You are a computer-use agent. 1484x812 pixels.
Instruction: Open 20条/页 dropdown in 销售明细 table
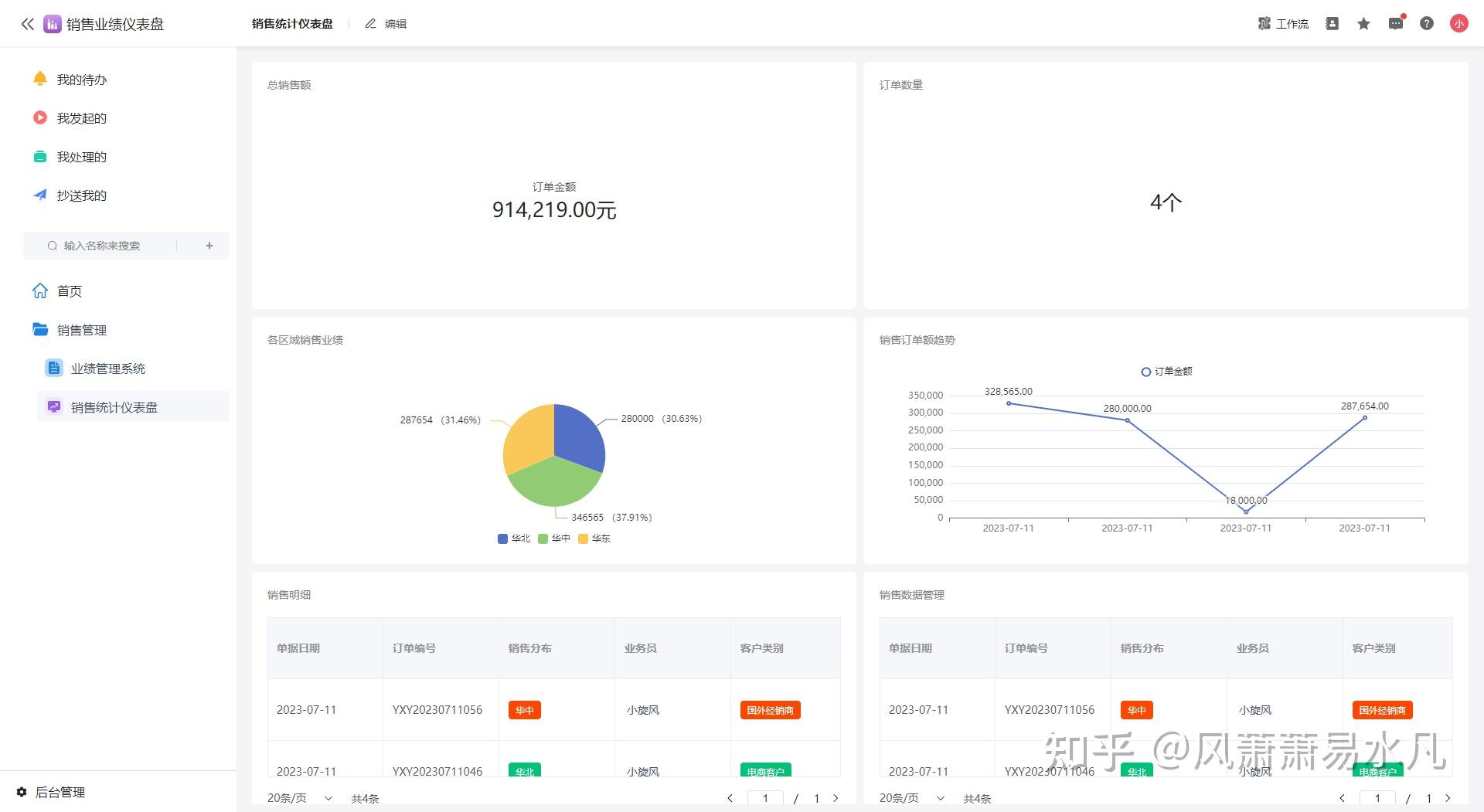[300, 798]
